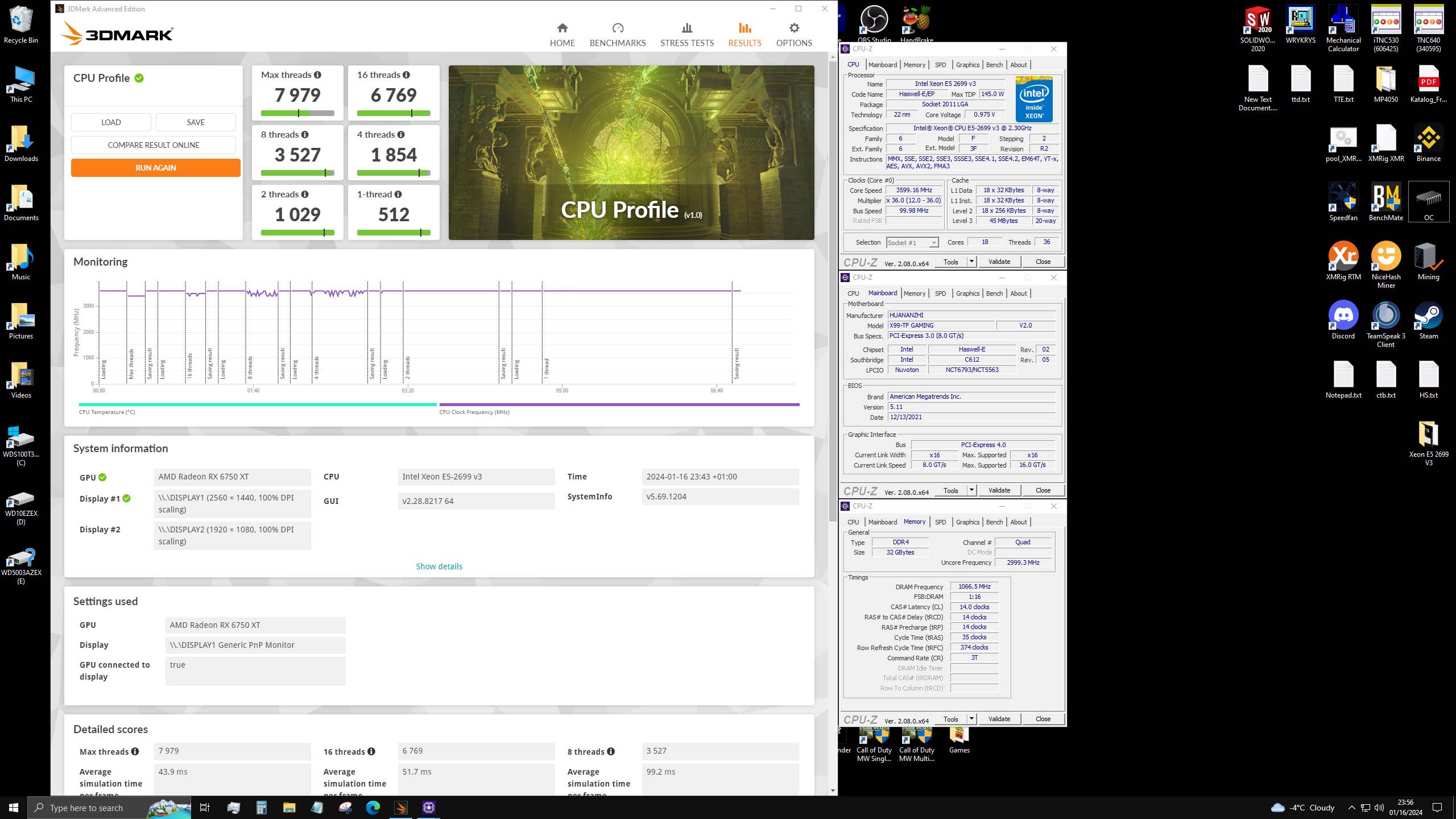Click the info icon next to Max threads score

(x=317, y=75)
